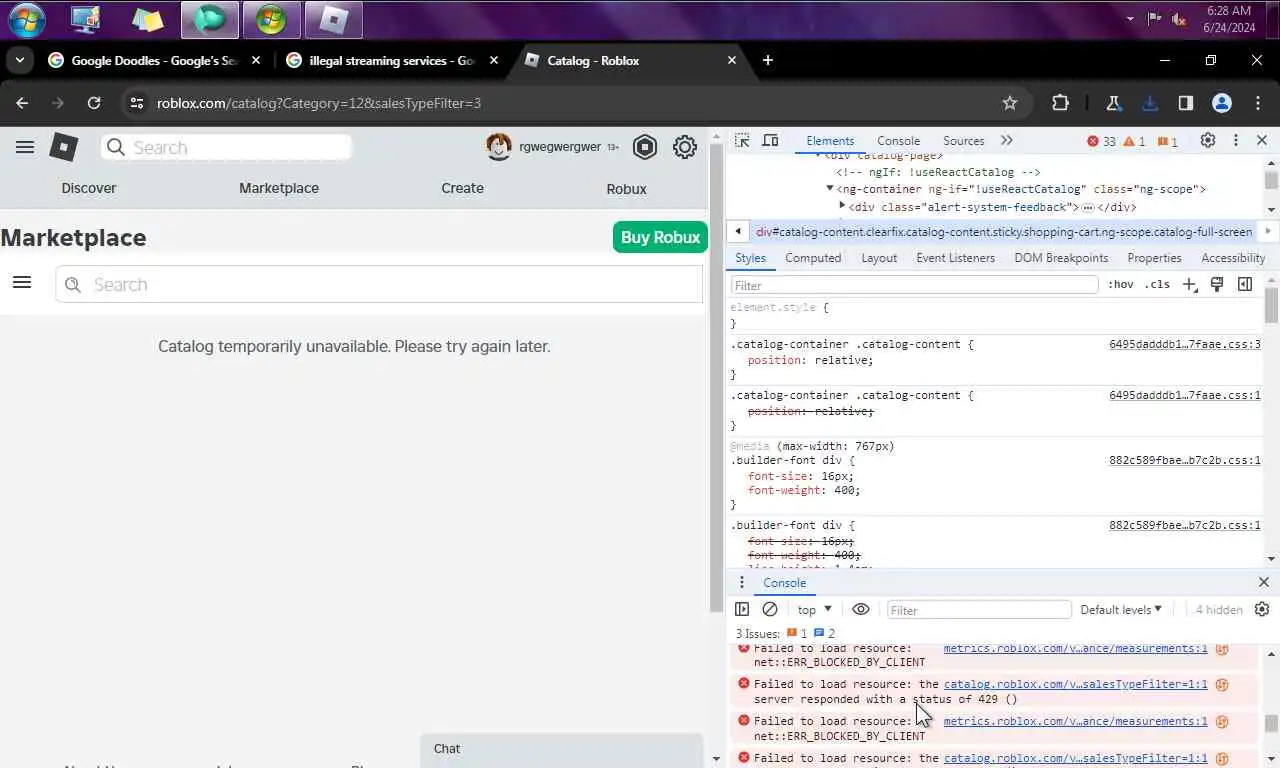Image resolution: width=1280 pixels, height=768 pixels.
Task: Open 6495dadddb1…7faae.css:3 source link
Action: point(1184,344)
